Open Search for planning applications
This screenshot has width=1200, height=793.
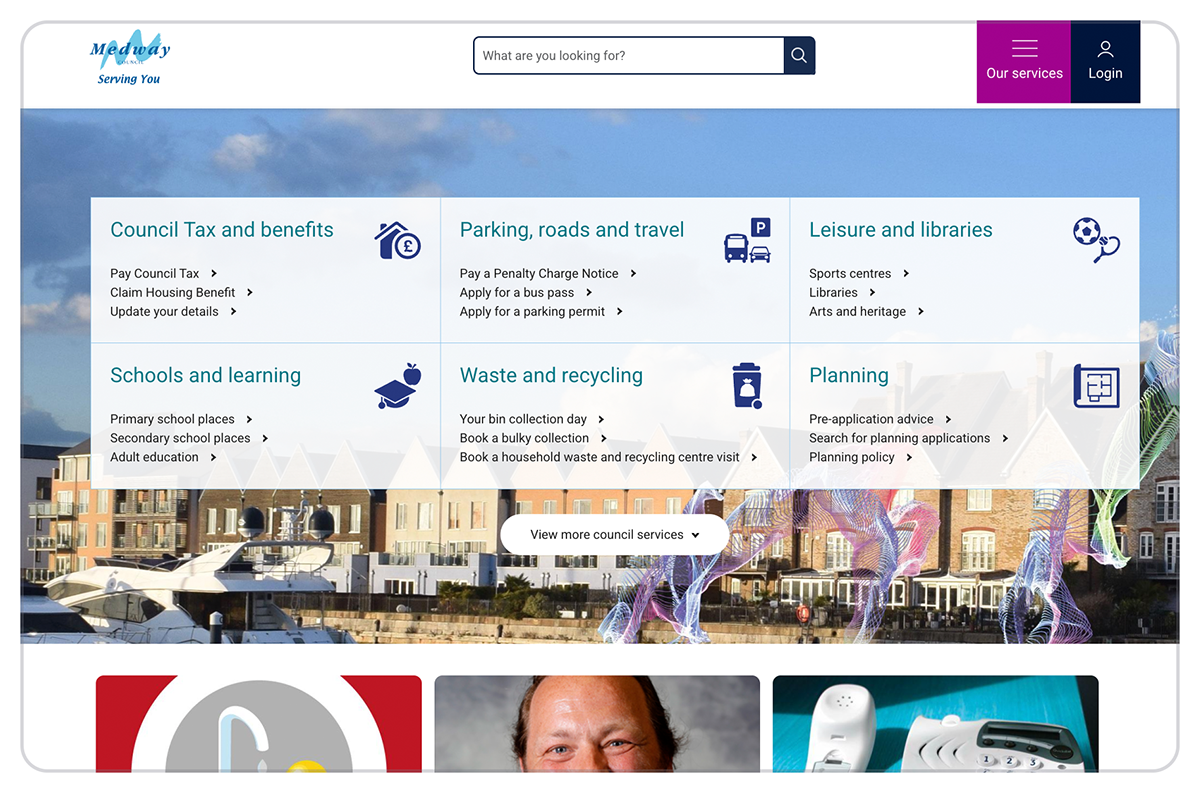pos(898,438)
